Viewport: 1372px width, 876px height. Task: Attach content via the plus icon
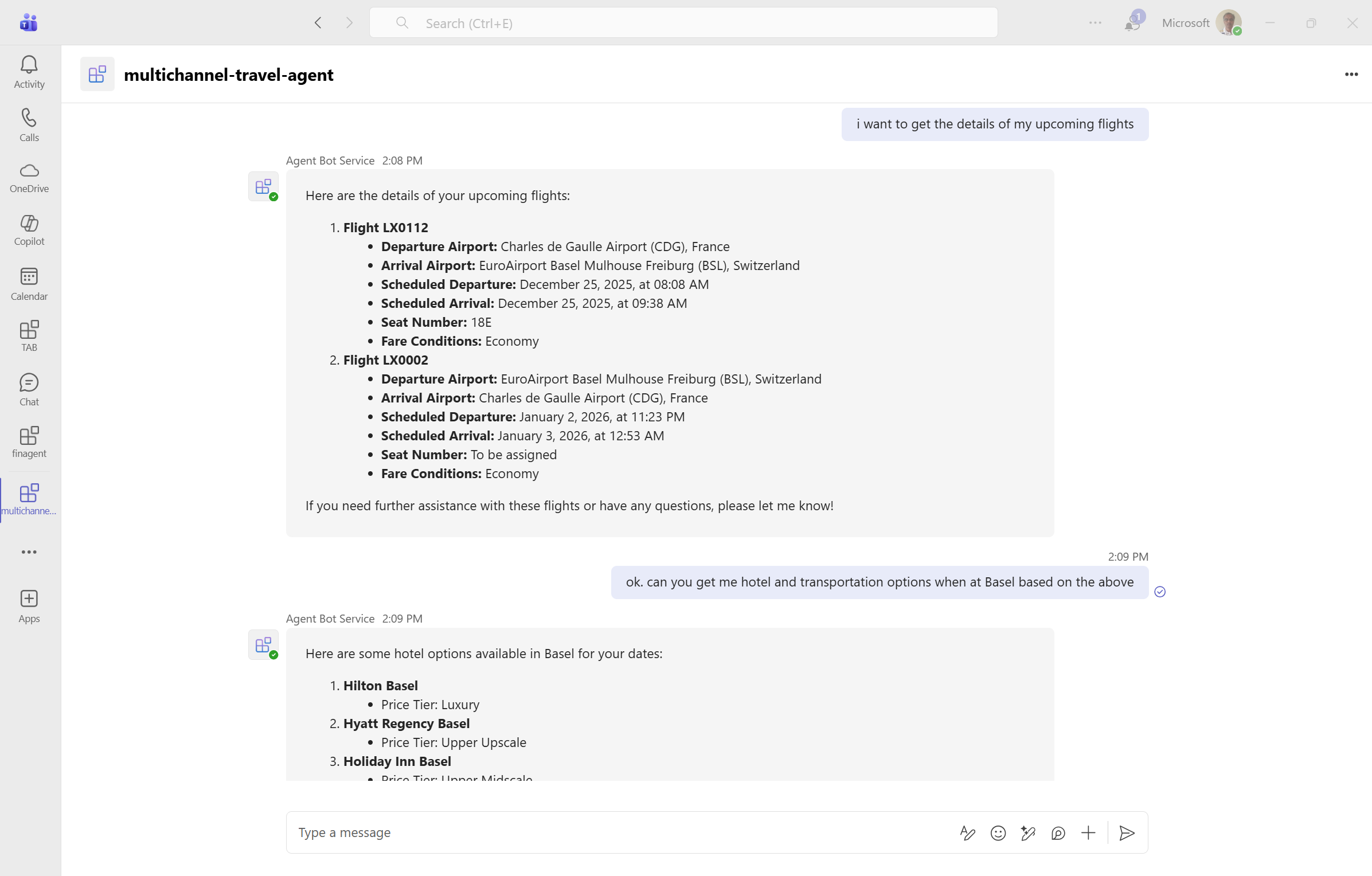[1088, 832]
